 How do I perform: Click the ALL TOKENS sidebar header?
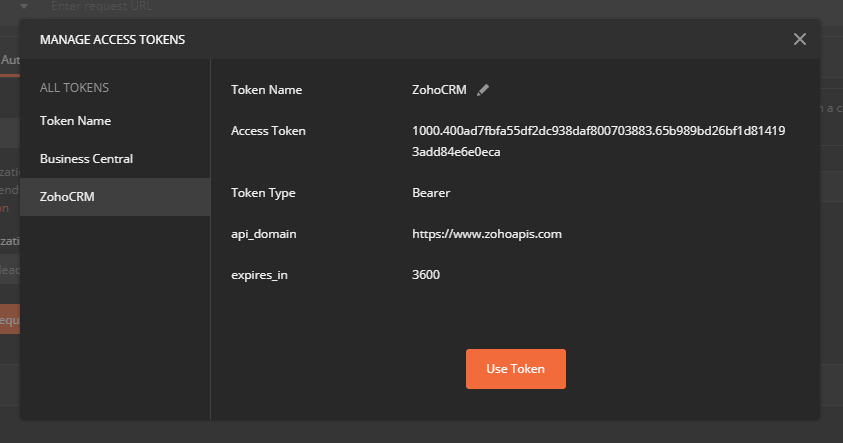(x=74, y=88)
